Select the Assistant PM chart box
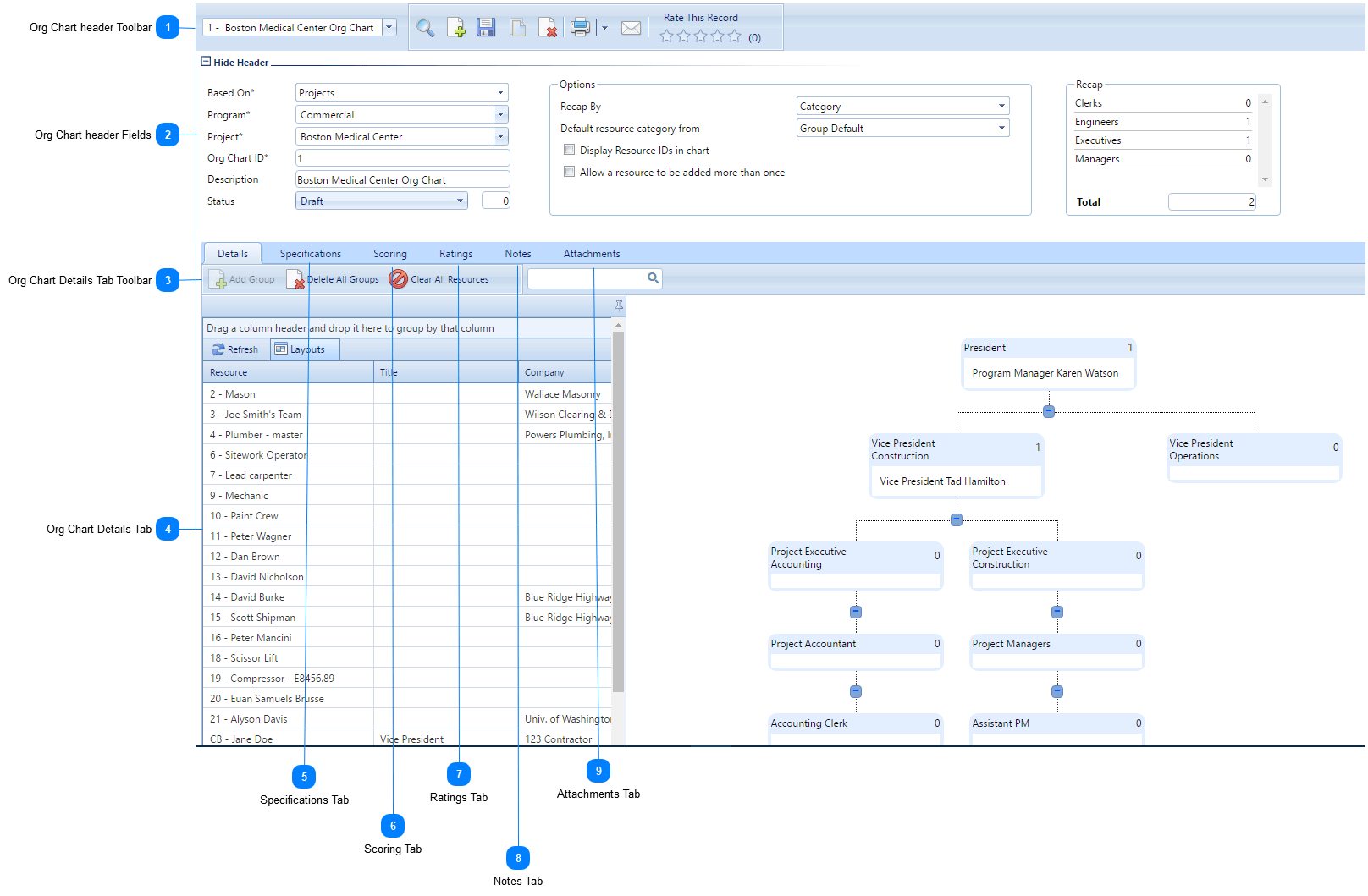Screen dimensions: 1368x896 (1057, 730)
